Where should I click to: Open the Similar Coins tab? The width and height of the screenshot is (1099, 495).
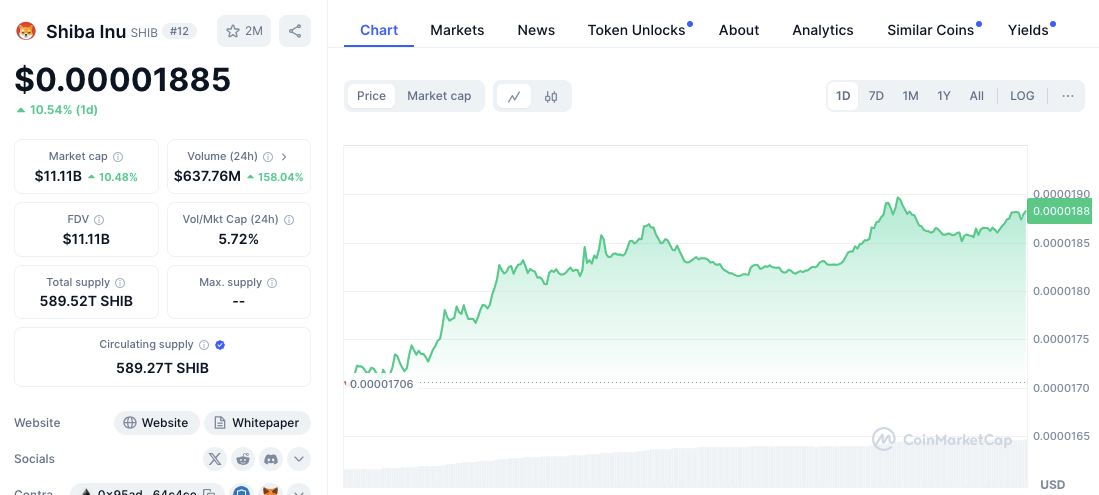[931, 30]
